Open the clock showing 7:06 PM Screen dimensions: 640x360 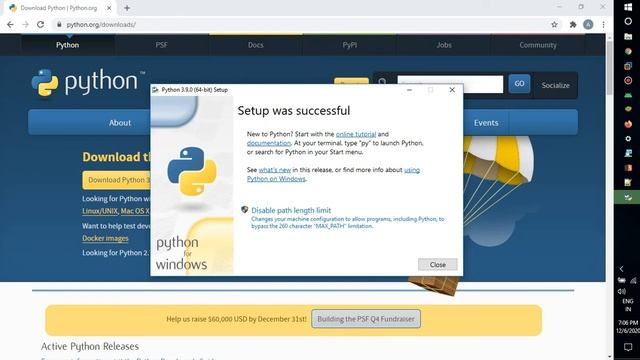(x=628, y=327)
